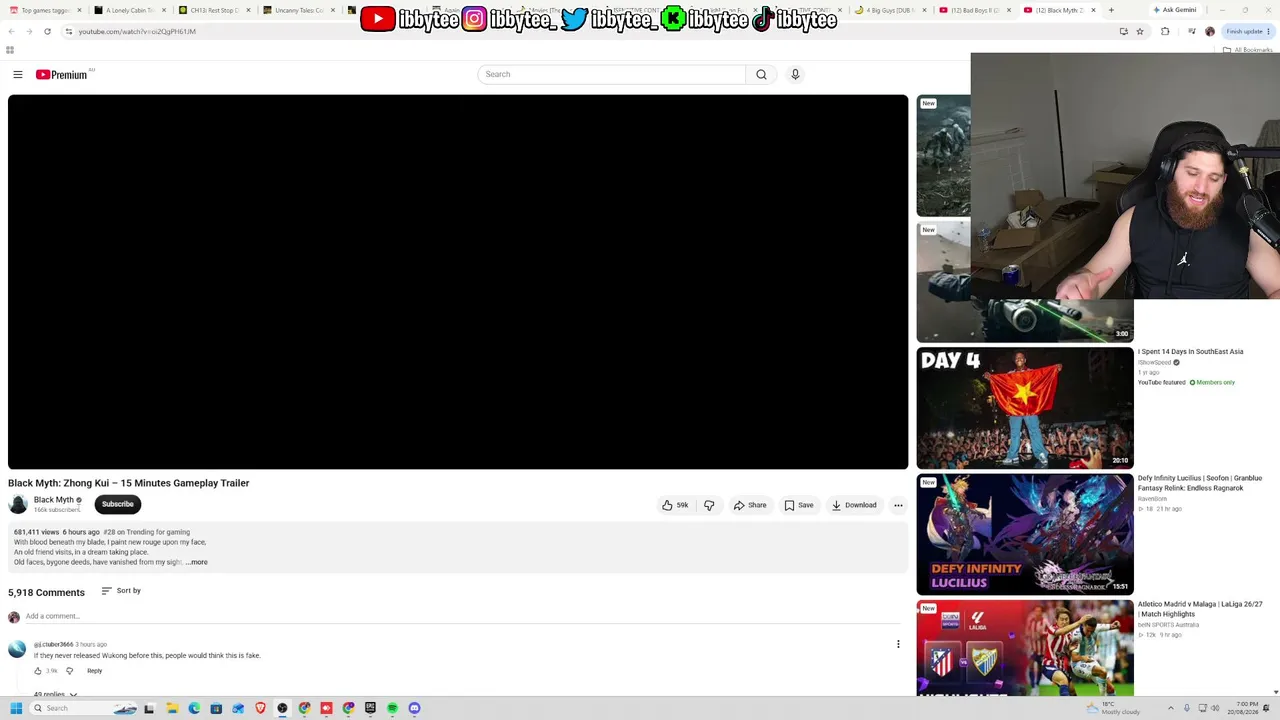The height and width of the screenshot is (720, 1280).
Task: Subscribe to the Black Myth channel
Action: pos(117,504)
